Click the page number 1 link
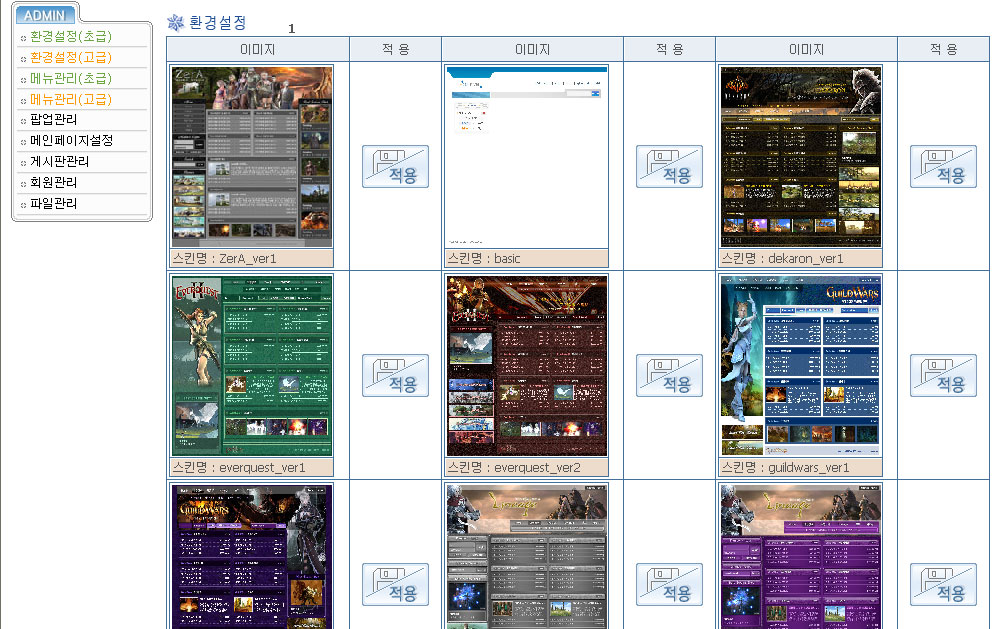Image resolution: width=1001 pixels, height=629 pixels. (292, 29)
